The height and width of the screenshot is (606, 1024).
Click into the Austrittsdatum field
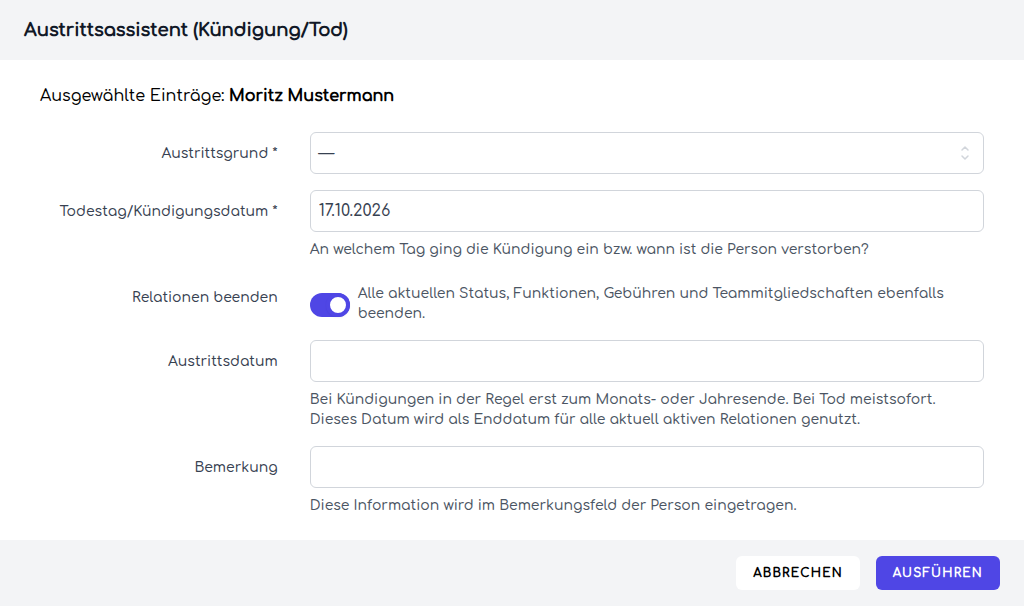647,361
